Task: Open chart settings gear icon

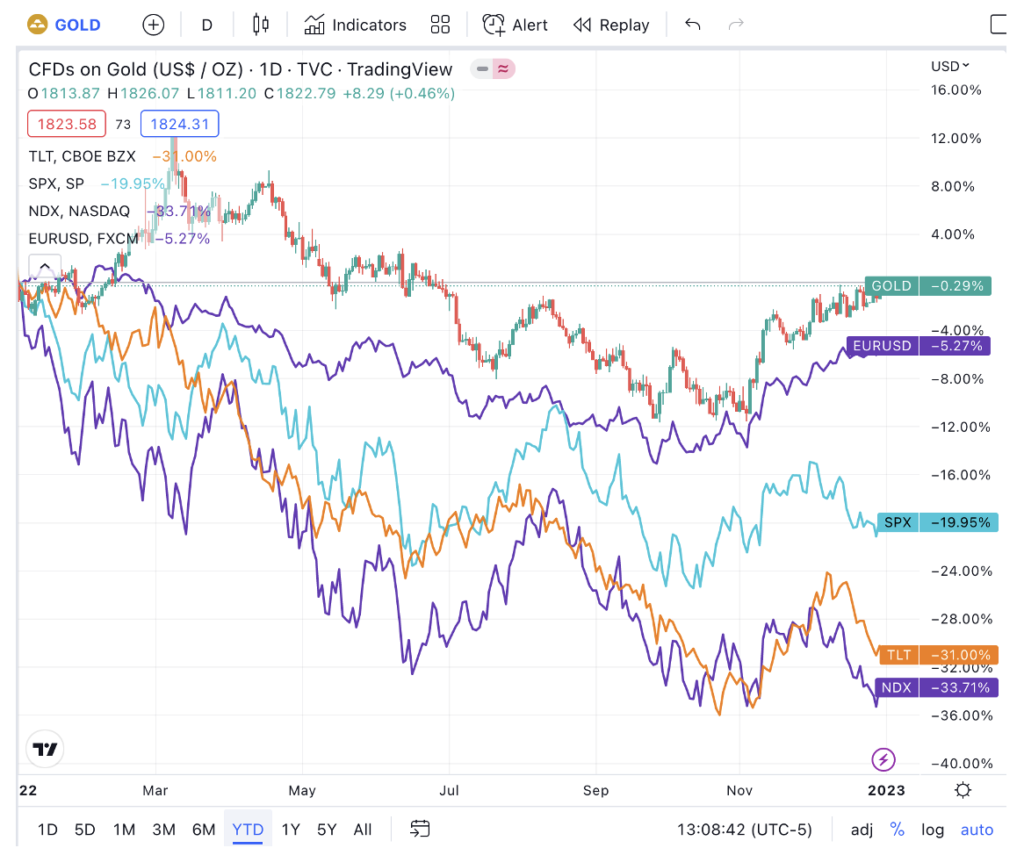Action: 962,790
